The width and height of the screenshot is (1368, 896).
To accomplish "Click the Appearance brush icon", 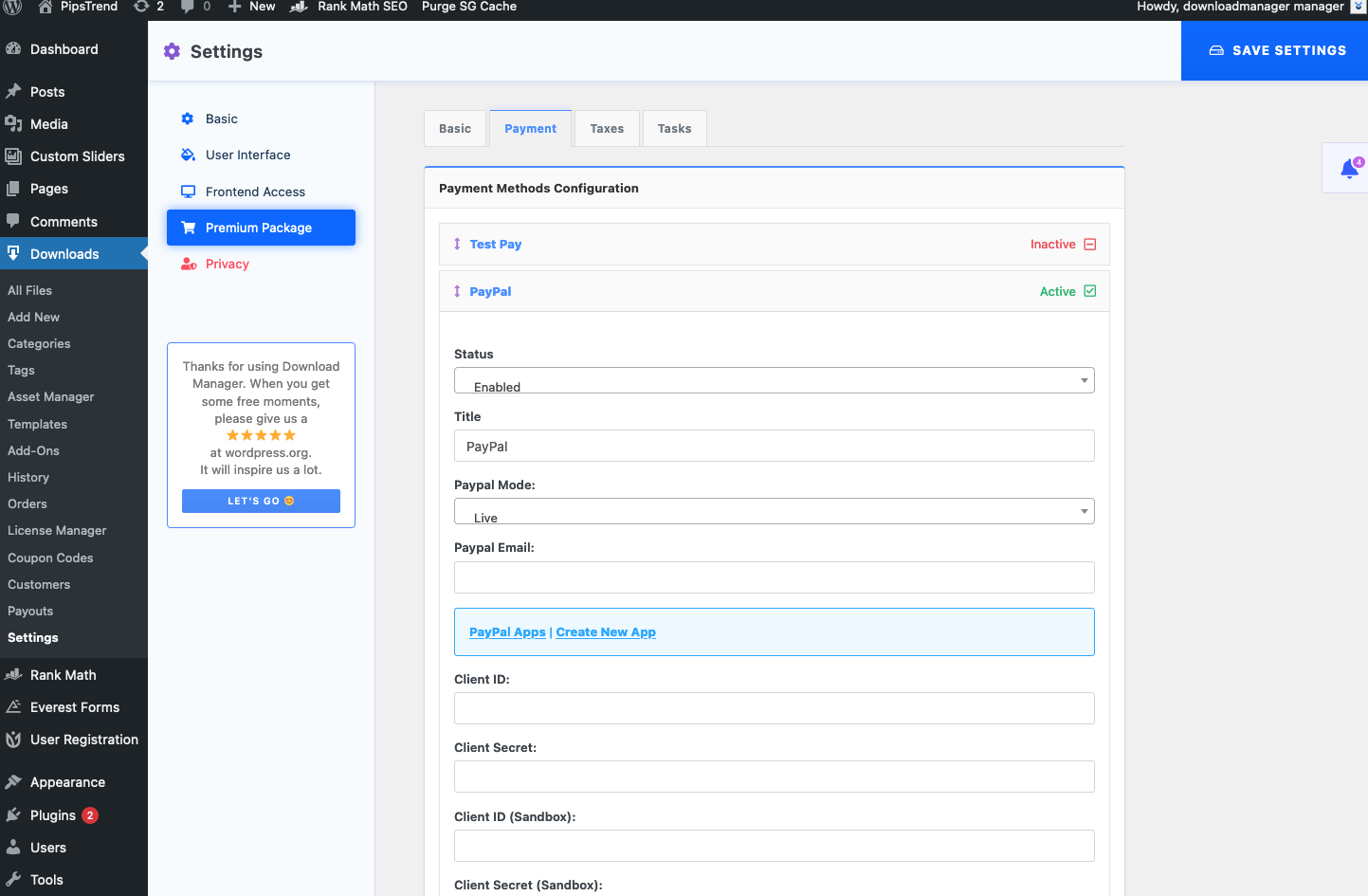I will [13, 781].
